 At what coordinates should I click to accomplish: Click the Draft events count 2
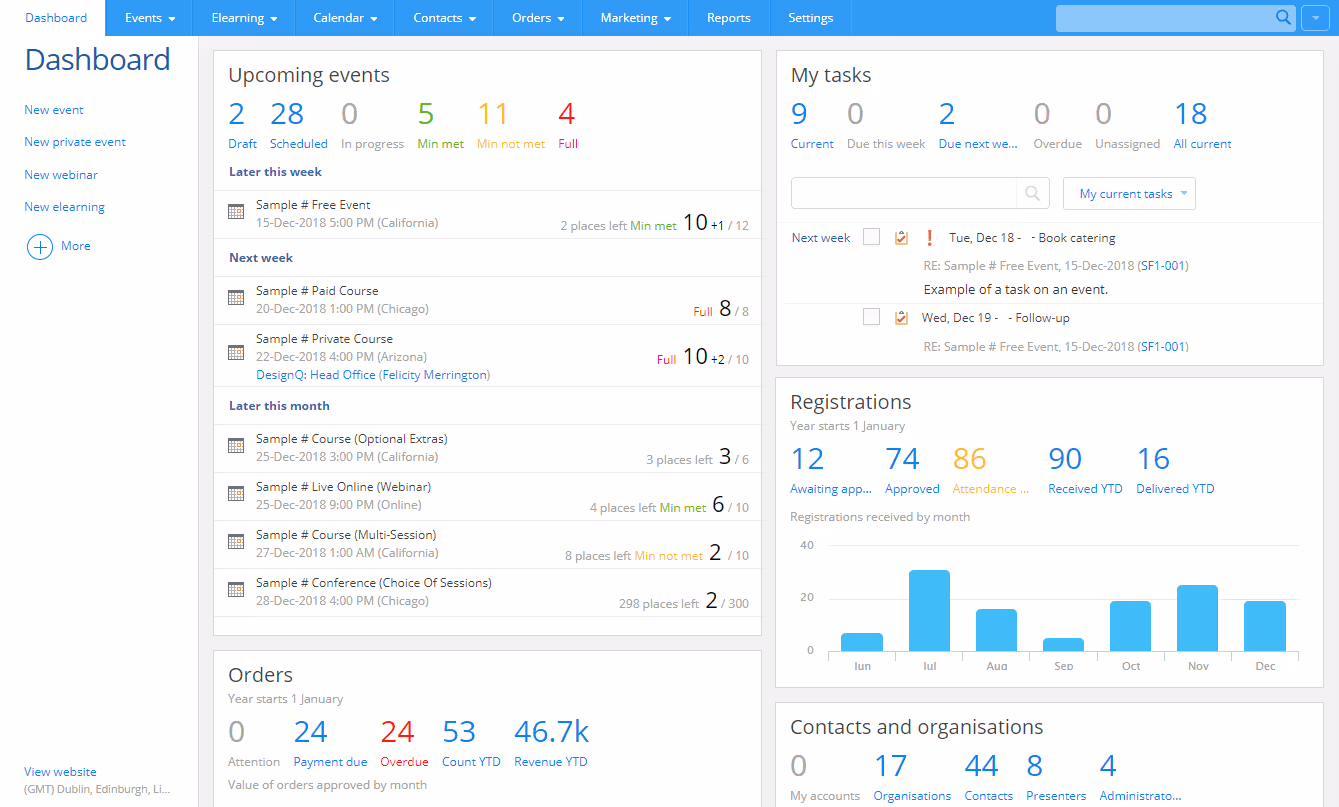[x=236, y=113]
